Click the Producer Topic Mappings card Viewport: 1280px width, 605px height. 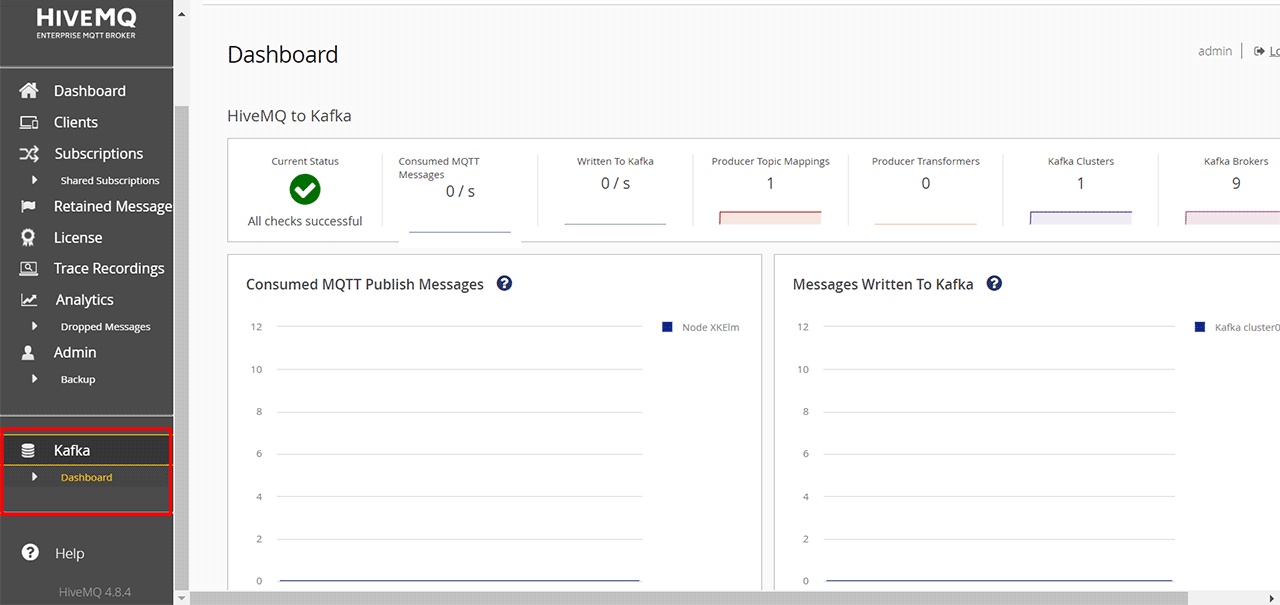tap(770, 190)
